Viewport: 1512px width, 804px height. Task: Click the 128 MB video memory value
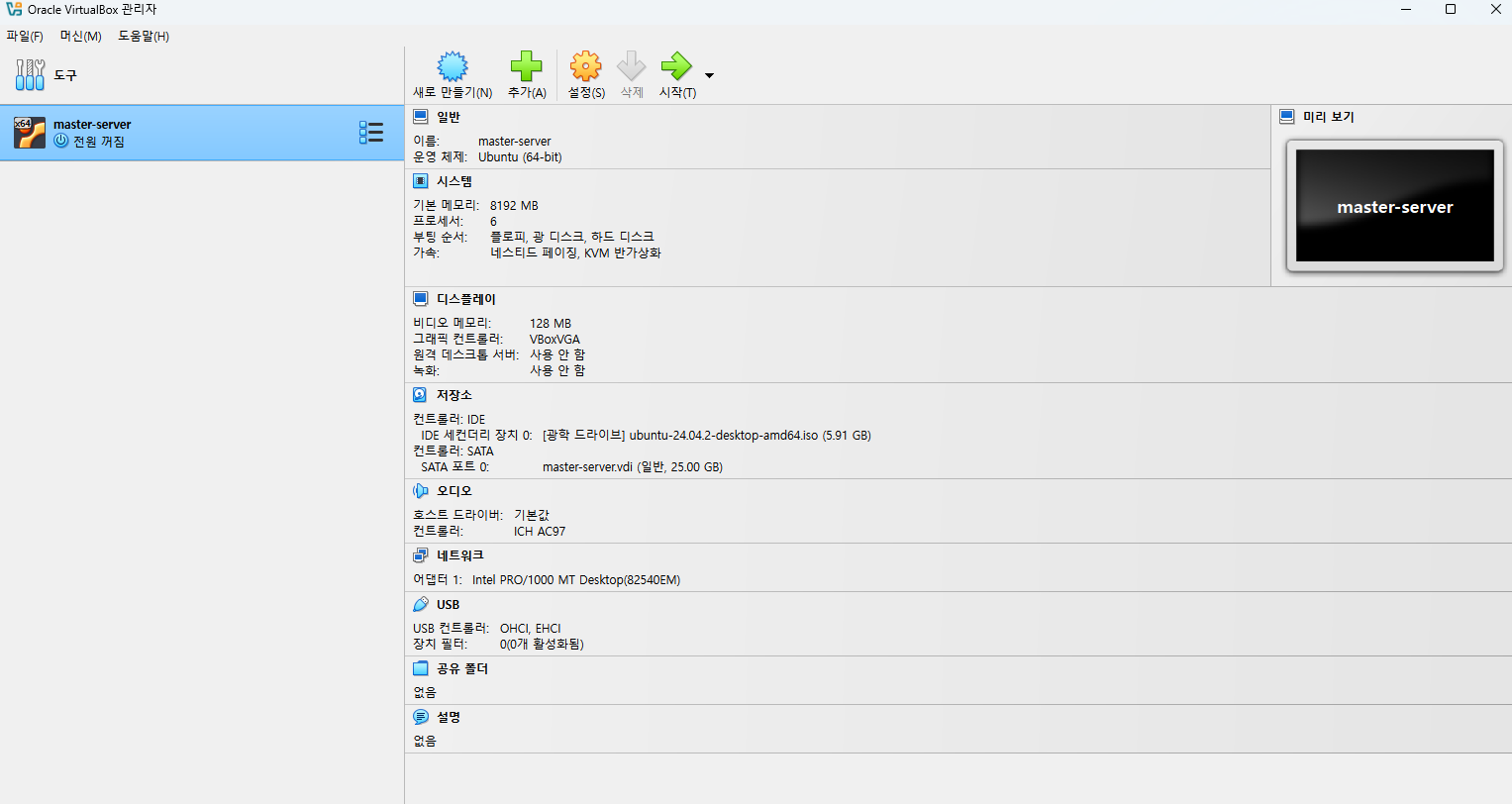point(551,324)
